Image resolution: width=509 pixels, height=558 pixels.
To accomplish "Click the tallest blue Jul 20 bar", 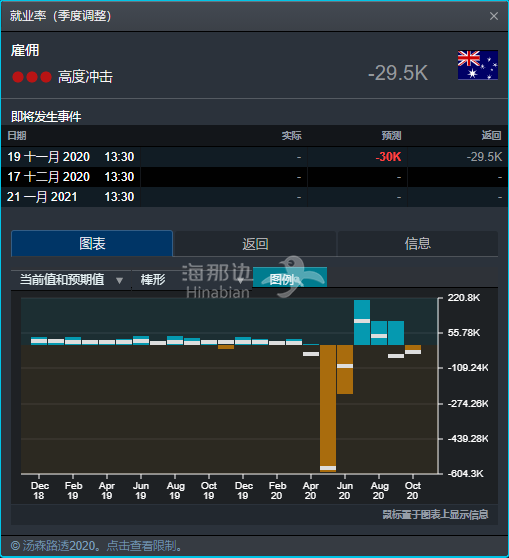I will coord(362,322).
